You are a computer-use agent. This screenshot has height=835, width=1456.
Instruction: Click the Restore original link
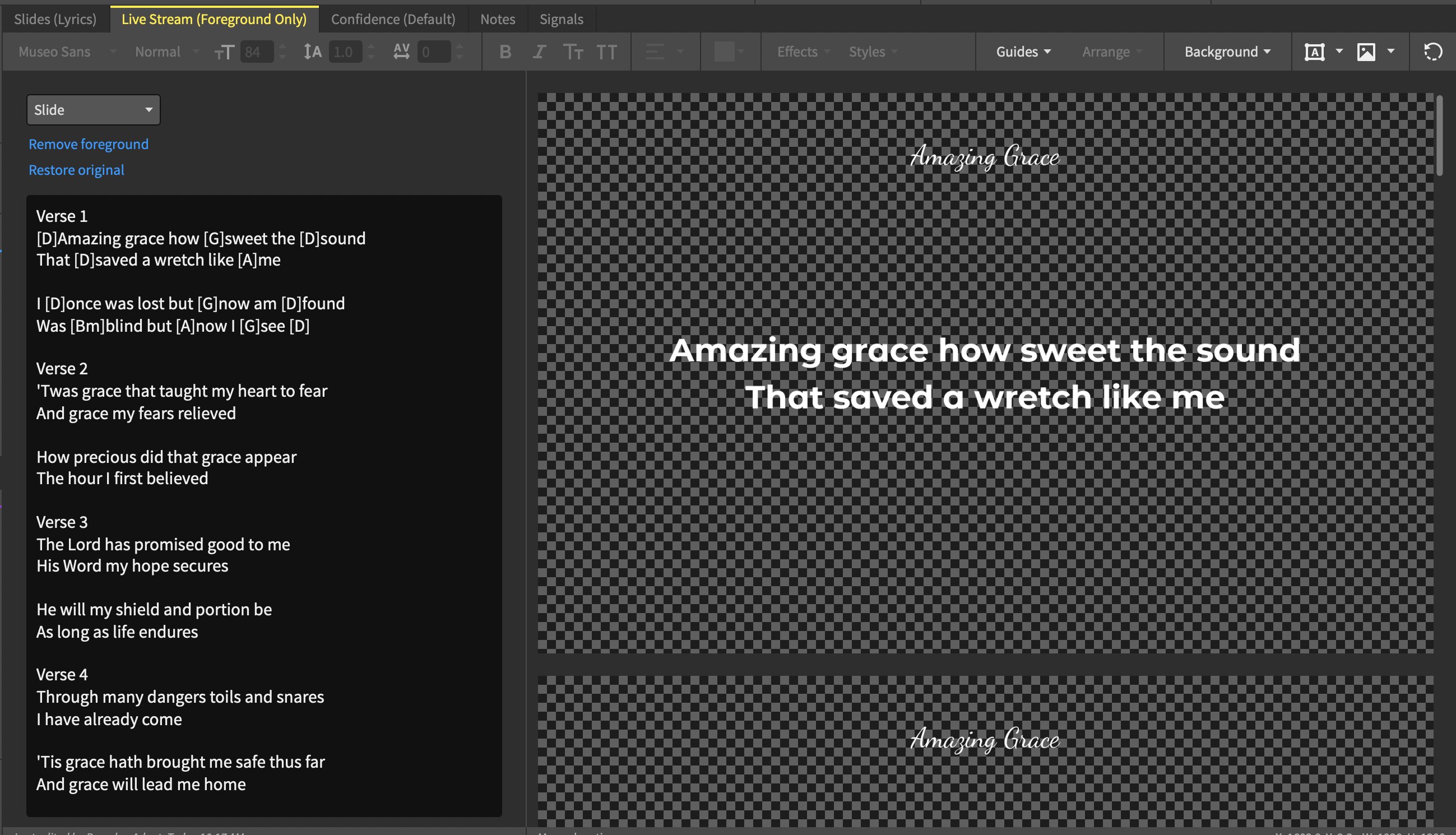point(76,170)
